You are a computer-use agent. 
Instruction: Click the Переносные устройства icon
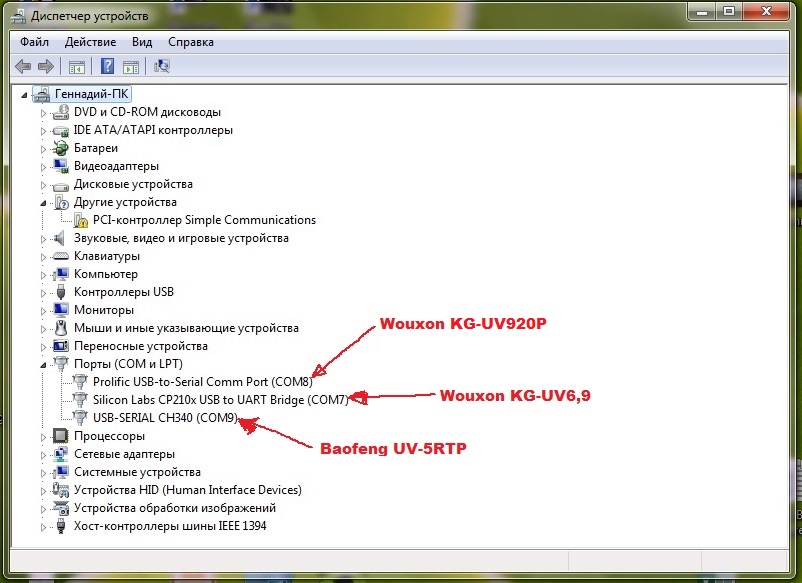61,346
